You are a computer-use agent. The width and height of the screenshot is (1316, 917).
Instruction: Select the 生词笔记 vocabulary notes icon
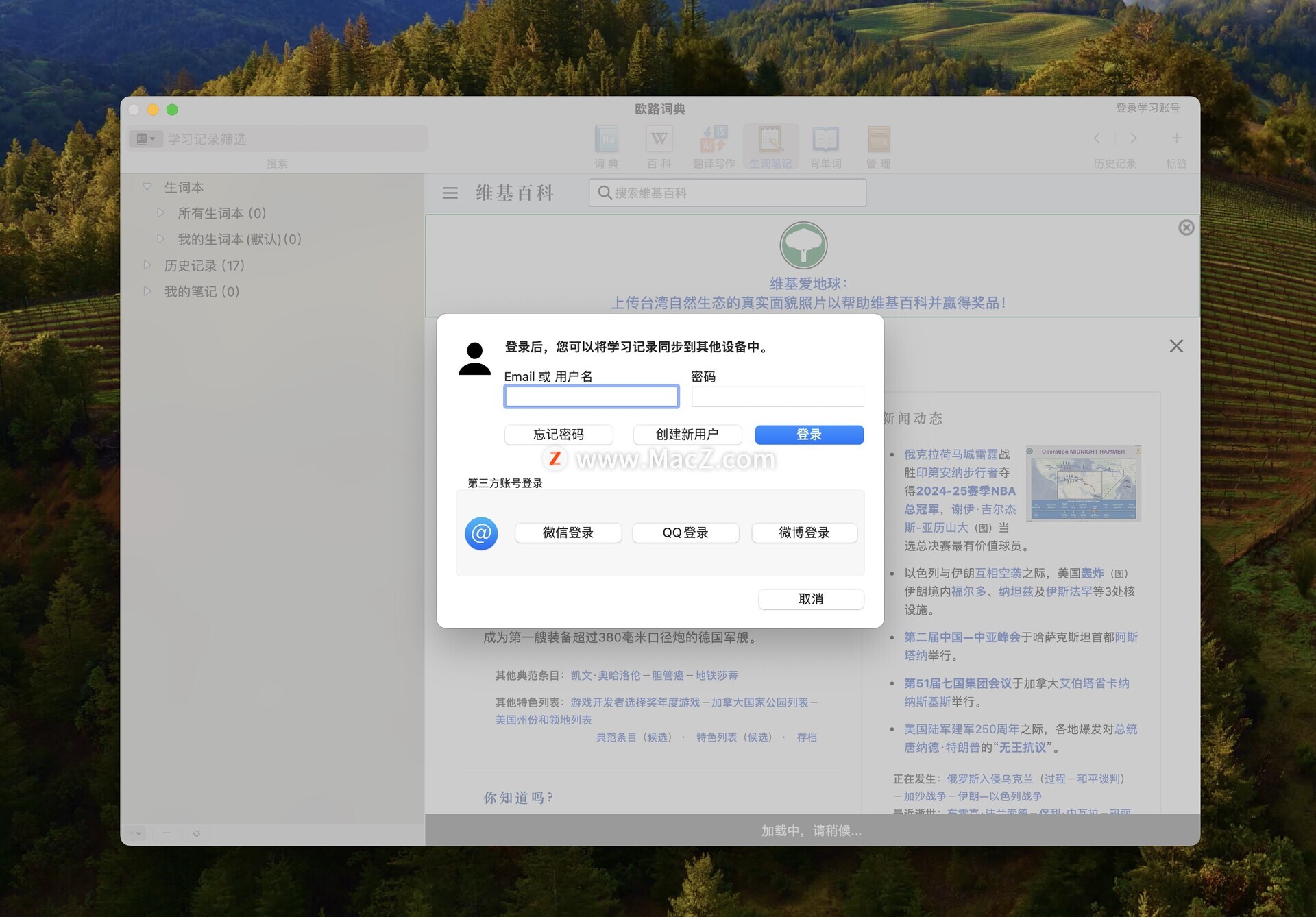[x=770, y=147]
